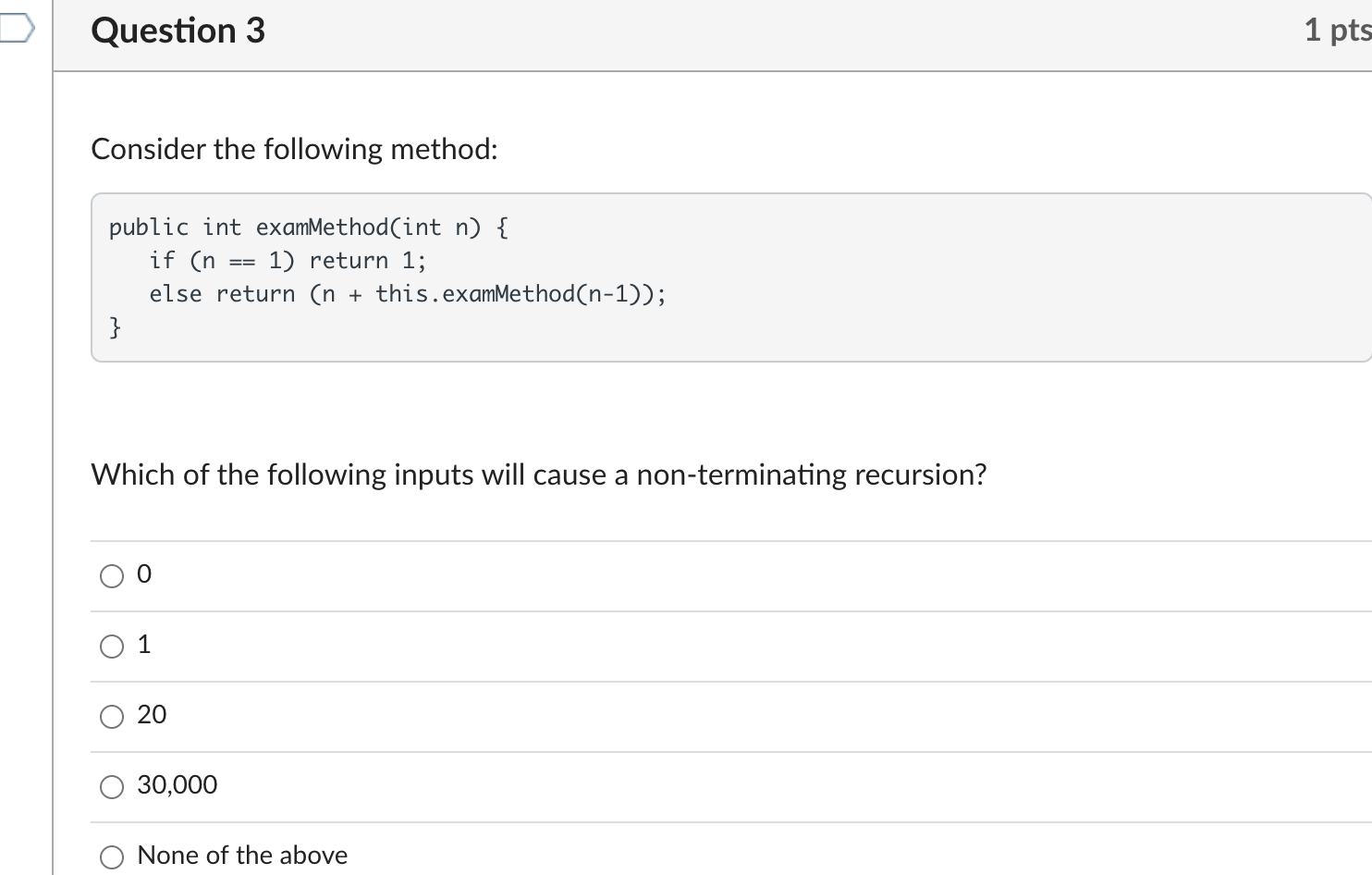Choose the radio button for answer 1
The width and height of the screenshot is (1372, 875).
point(112,647)
